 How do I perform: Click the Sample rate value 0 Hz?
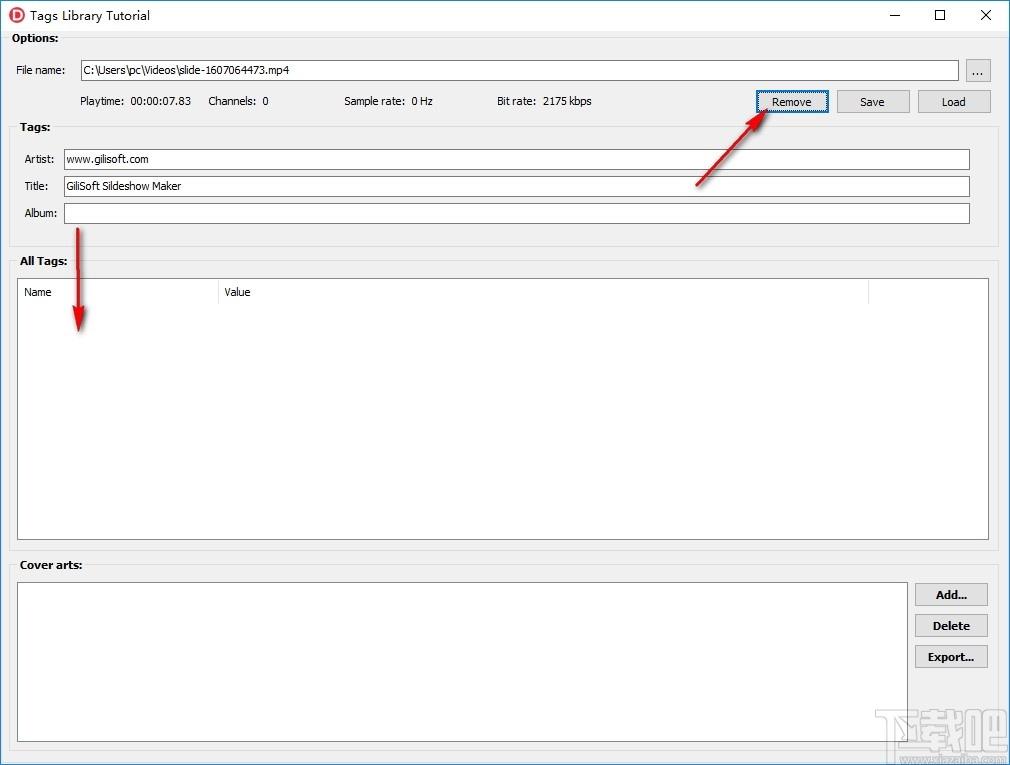422,101
